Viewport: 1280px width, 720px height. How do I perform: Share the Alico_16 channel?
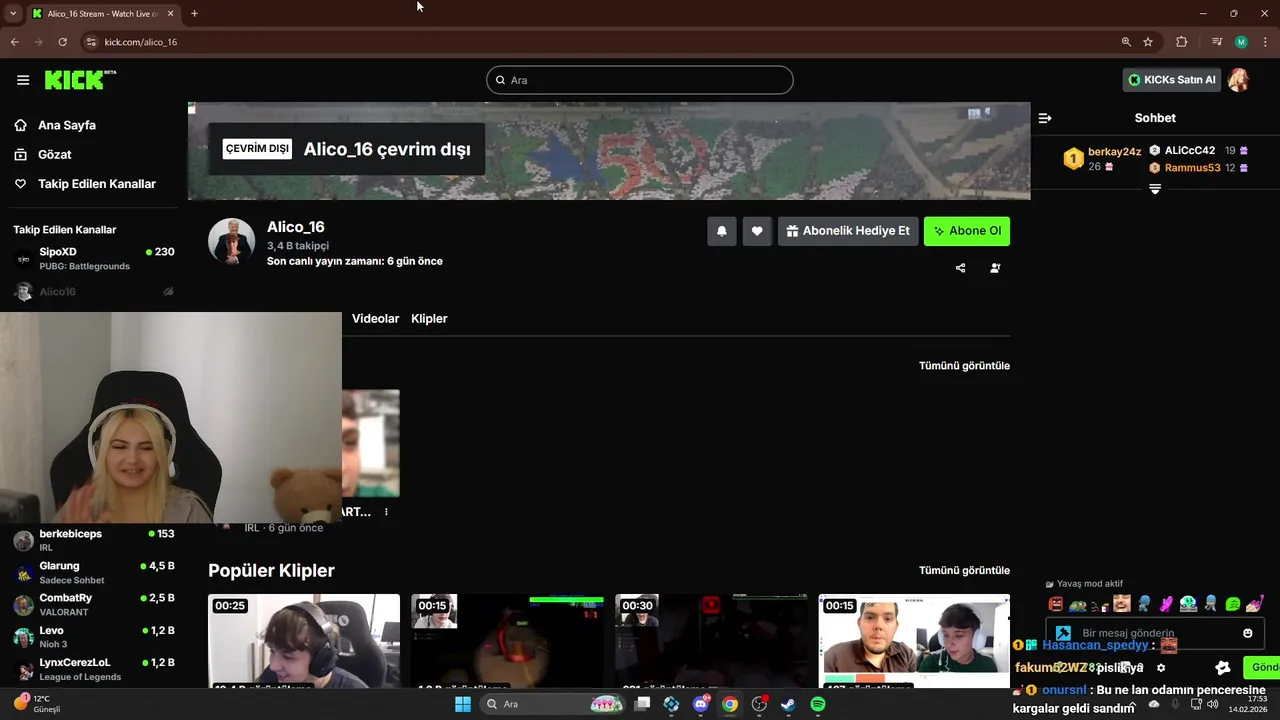[960, 268]
